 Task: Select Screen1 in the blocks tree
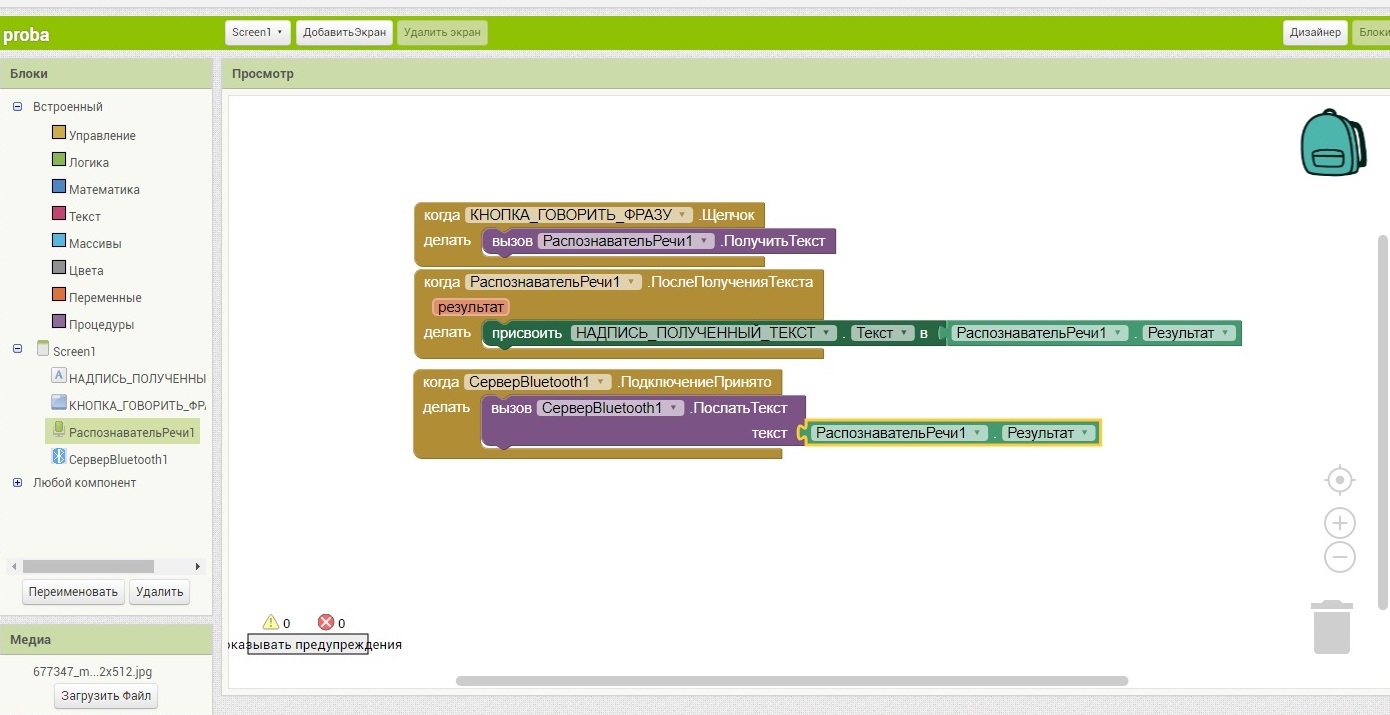coord(74,351)
